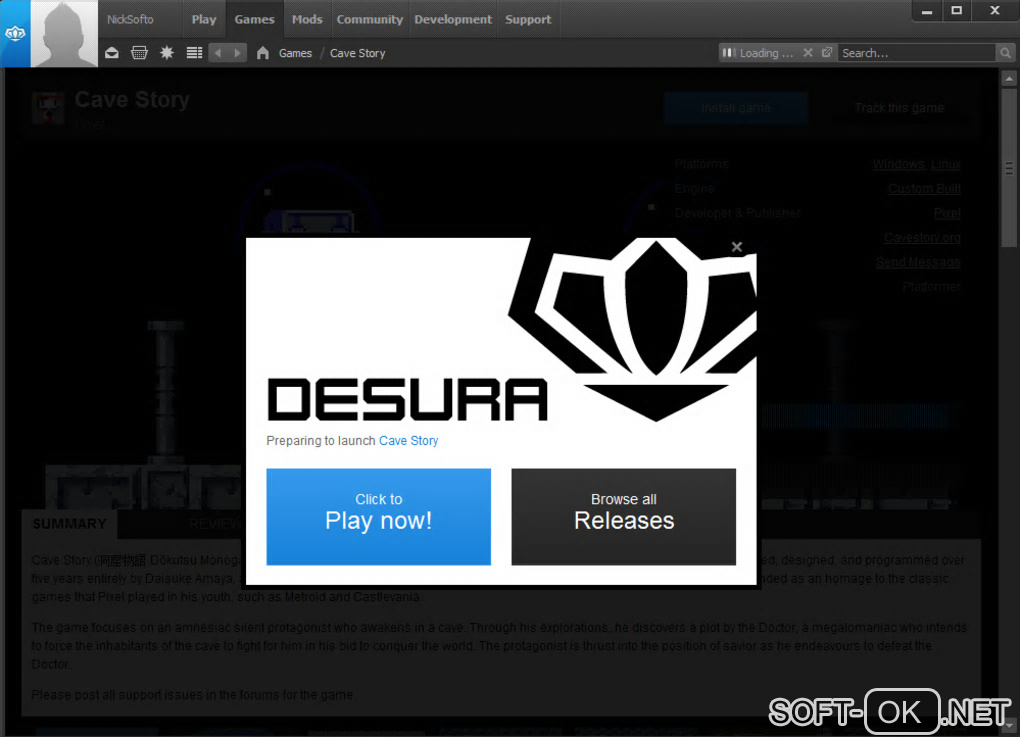
Task: Close the Desura launch dialog
Action: (x=736, y=247)
